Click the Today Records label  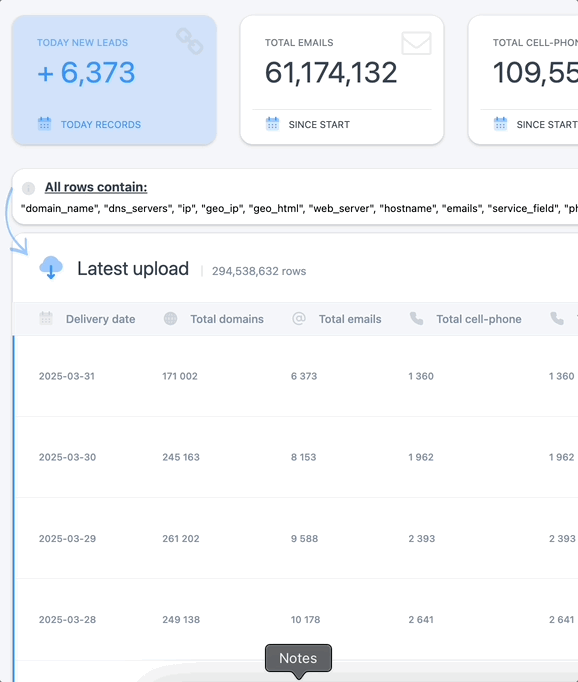click(101, 124)
